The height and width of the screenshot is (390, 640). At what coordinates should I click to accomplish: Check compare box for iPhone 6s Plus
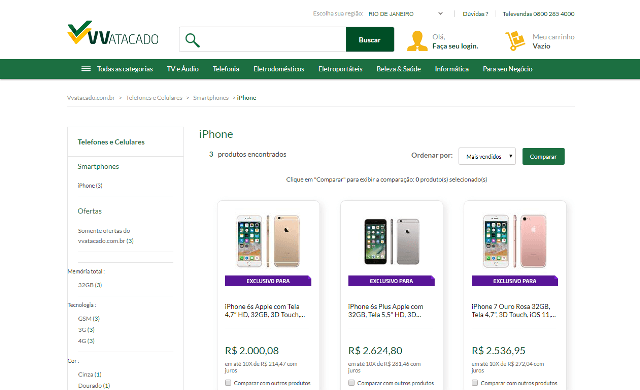(351, 383)
